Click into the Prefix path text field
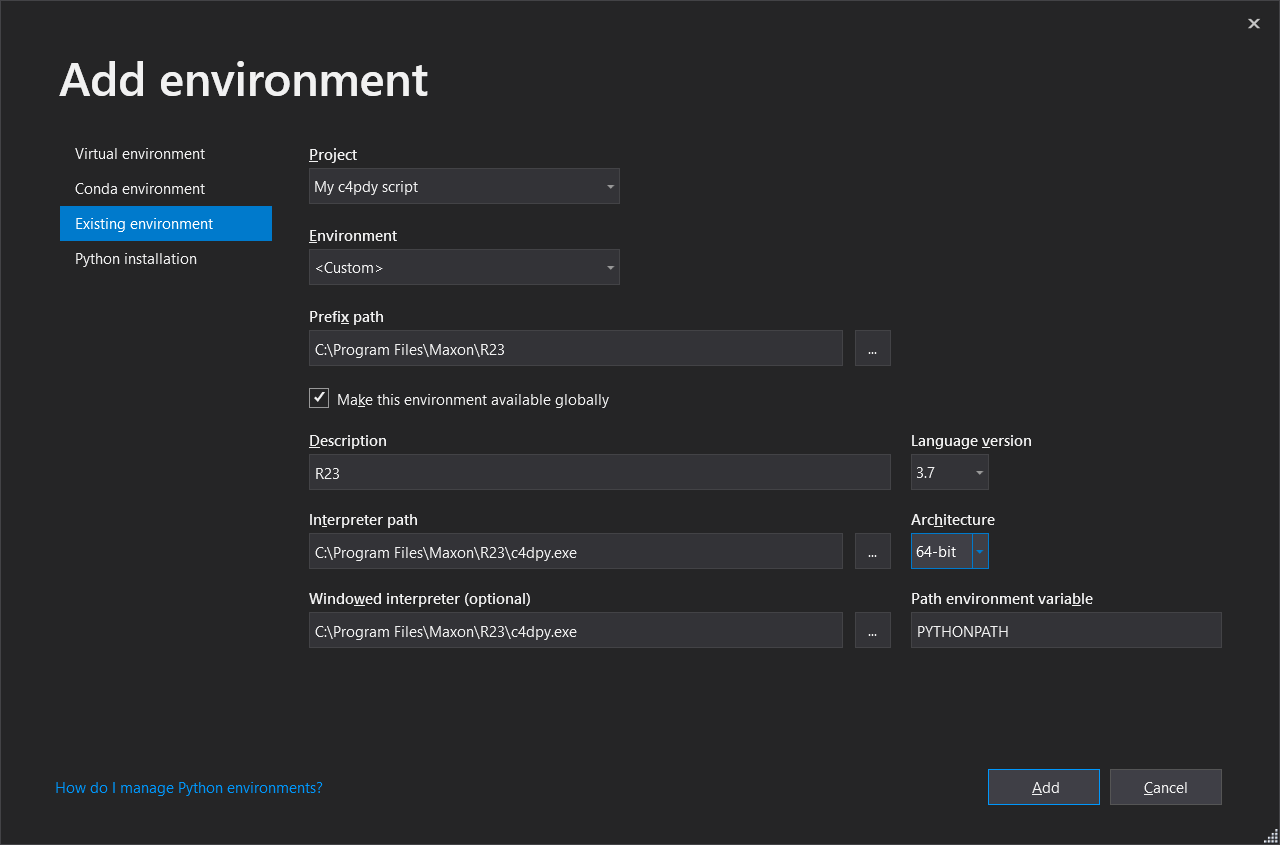Screen dimensions: 1280x845 (x=575, y=348)
